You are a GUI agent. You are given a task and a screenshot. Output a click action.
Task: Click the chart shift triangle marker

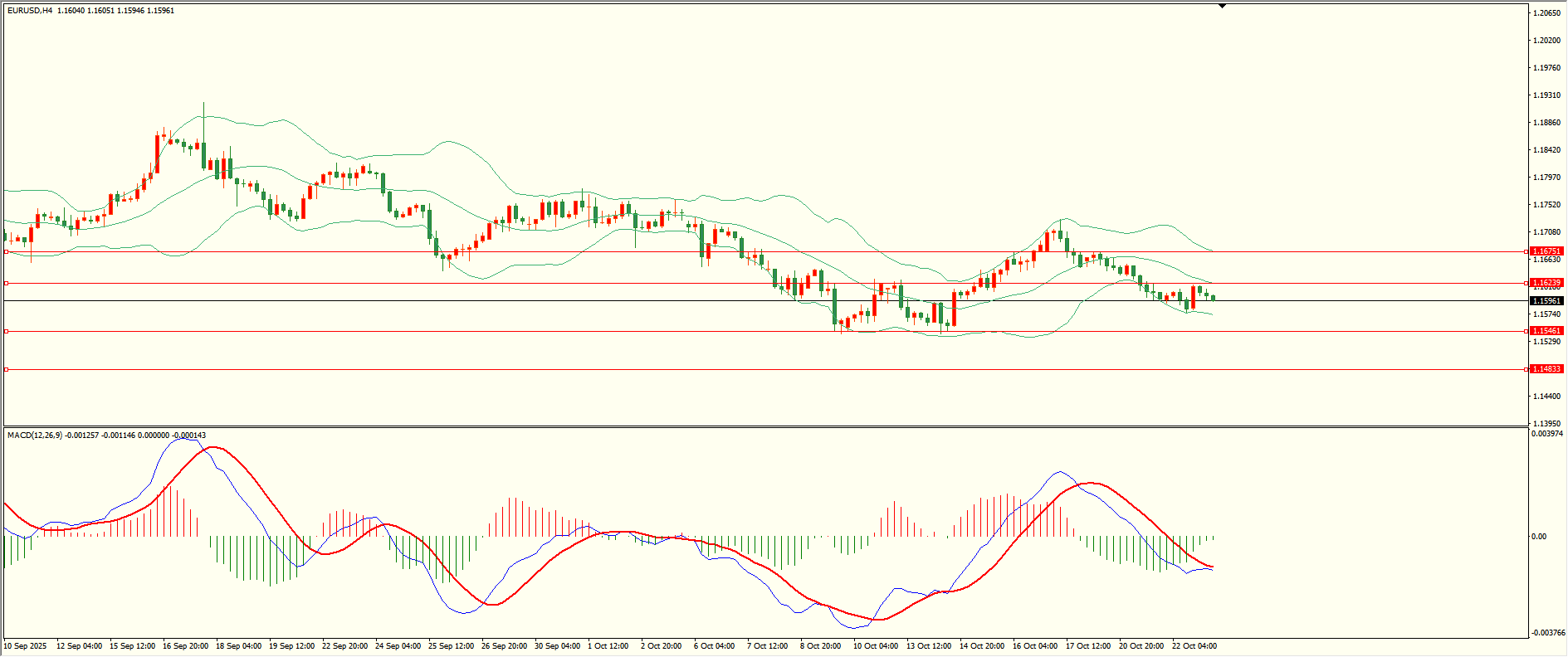coord(1222,6)
